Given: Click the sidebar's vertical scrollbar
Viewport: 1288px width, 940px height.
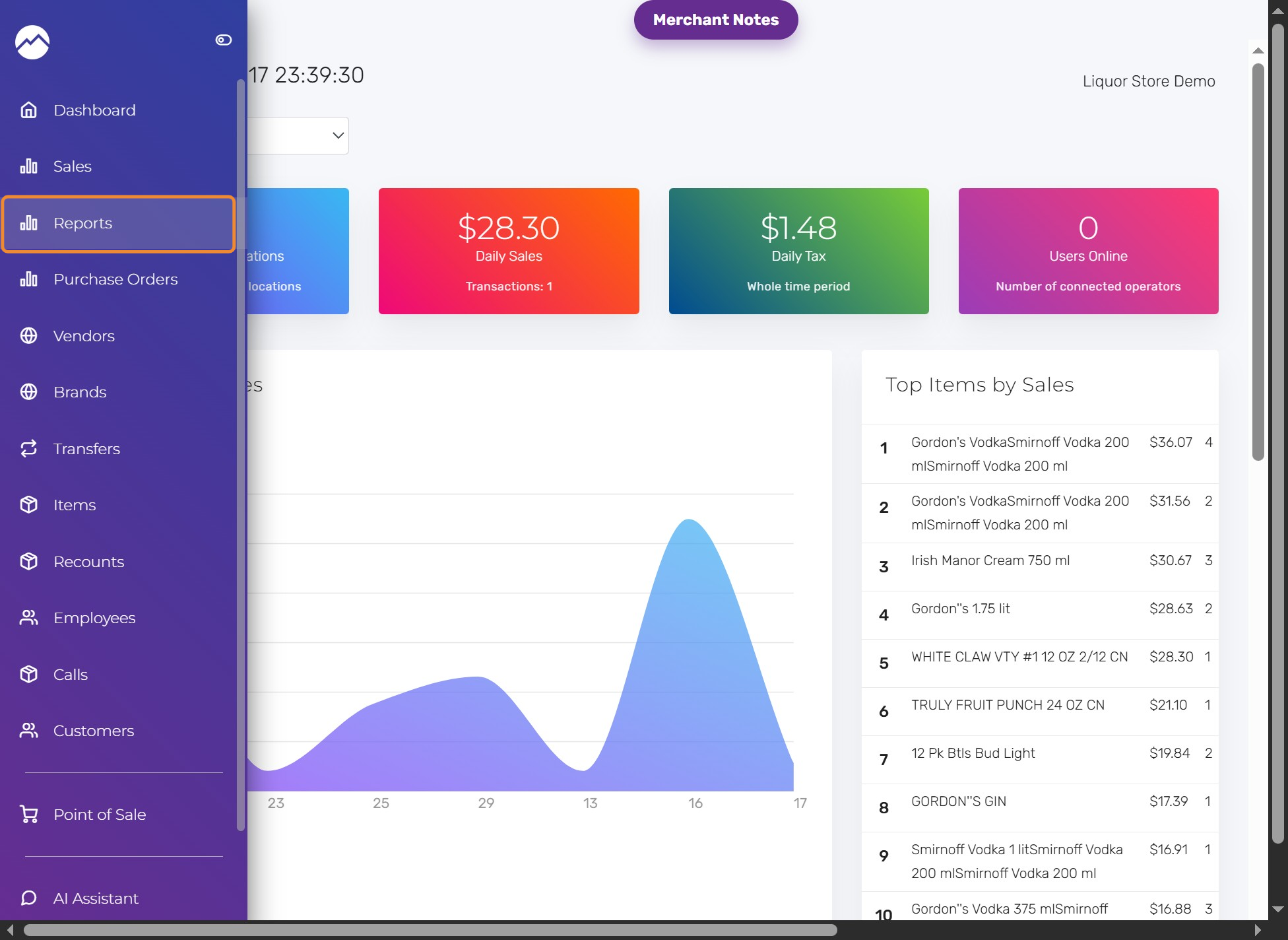Looking at the screenshot, I should click(241, 455).
